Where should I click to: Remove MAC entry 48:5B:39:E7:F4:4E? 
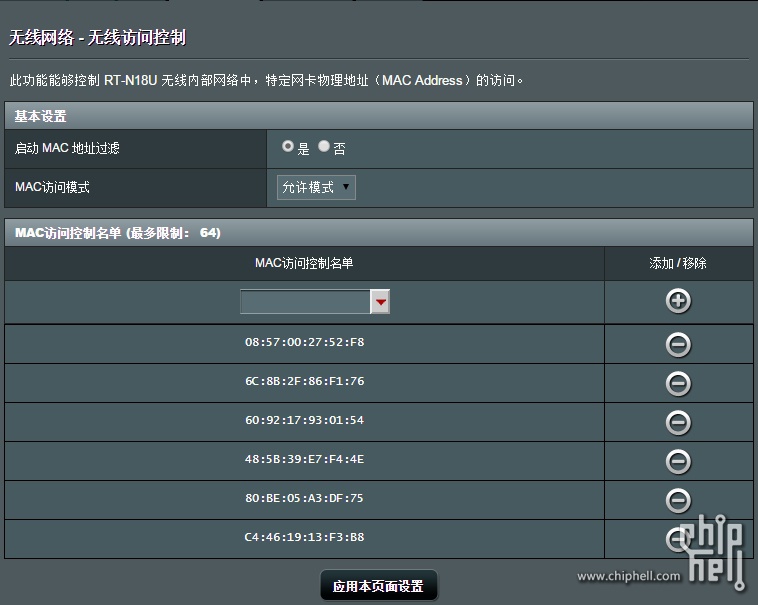(x=678, y=461)
